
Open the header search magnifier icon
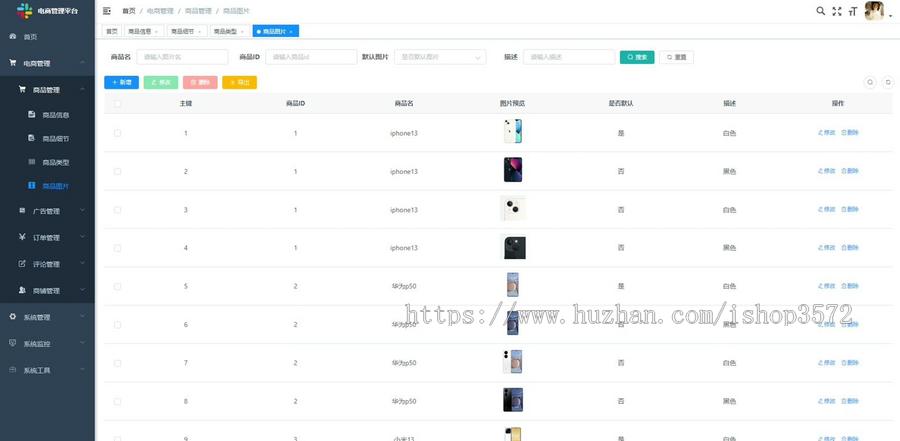coord(821,11)
